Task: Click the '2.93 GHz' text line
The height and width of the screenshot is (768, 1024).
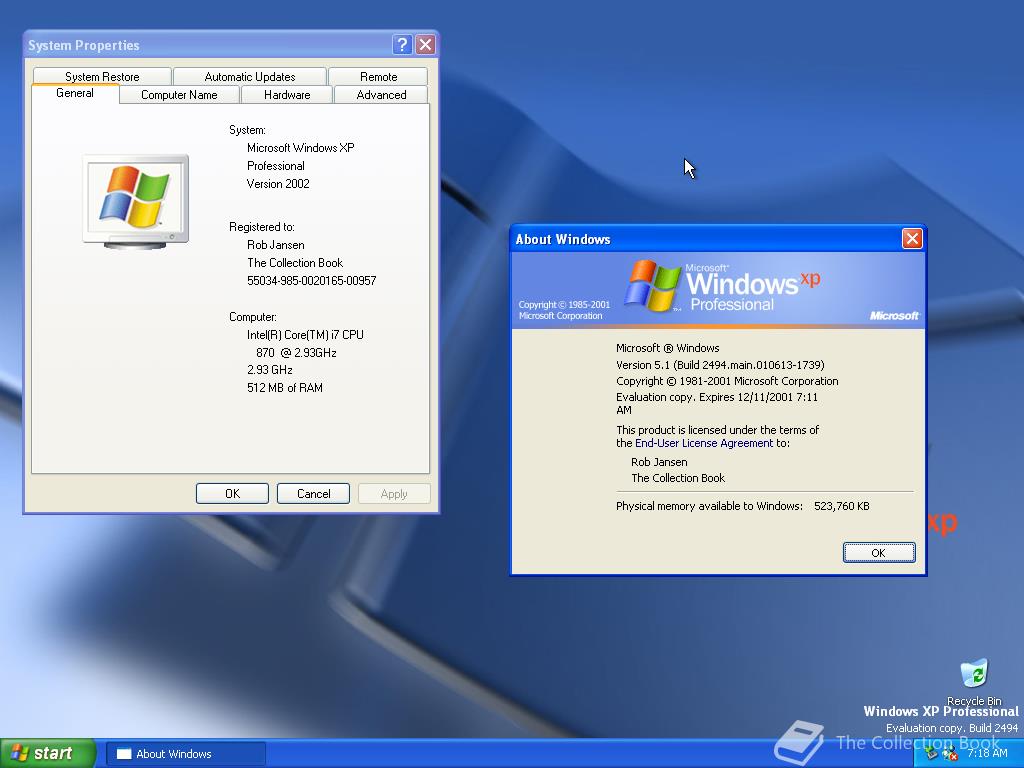Action: point(270,370)
